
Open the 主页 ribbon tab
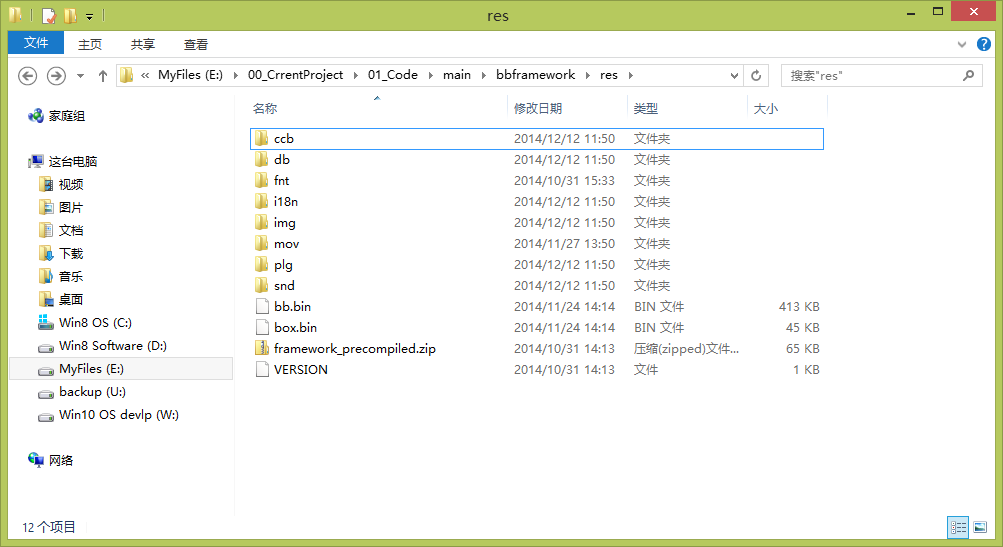(90, 44)
